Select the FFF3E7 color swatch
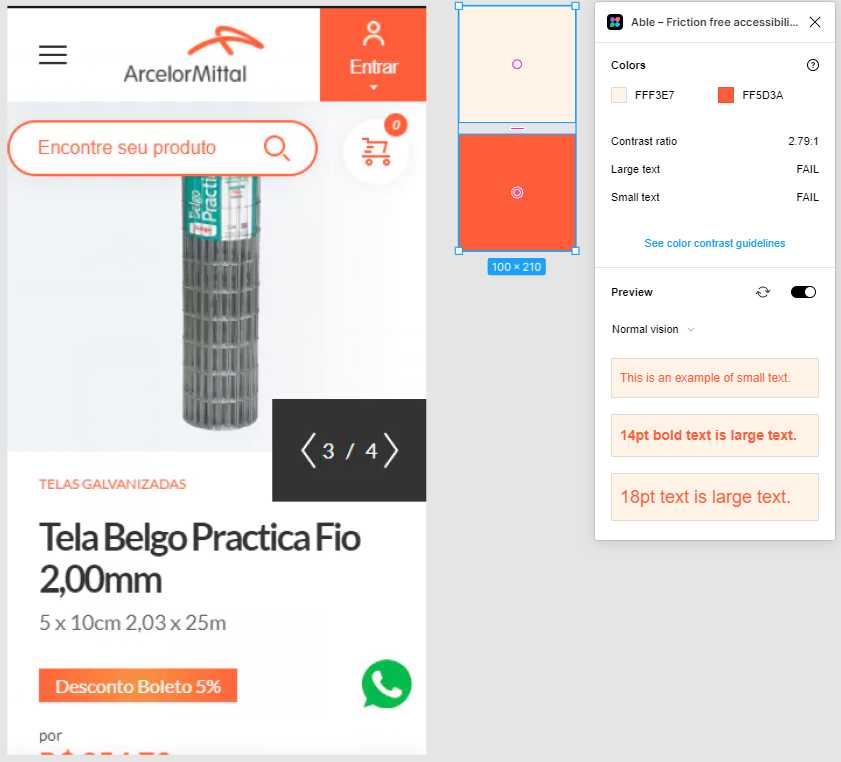Viewport: 841px width, 762px height. [x=619, y=95]
